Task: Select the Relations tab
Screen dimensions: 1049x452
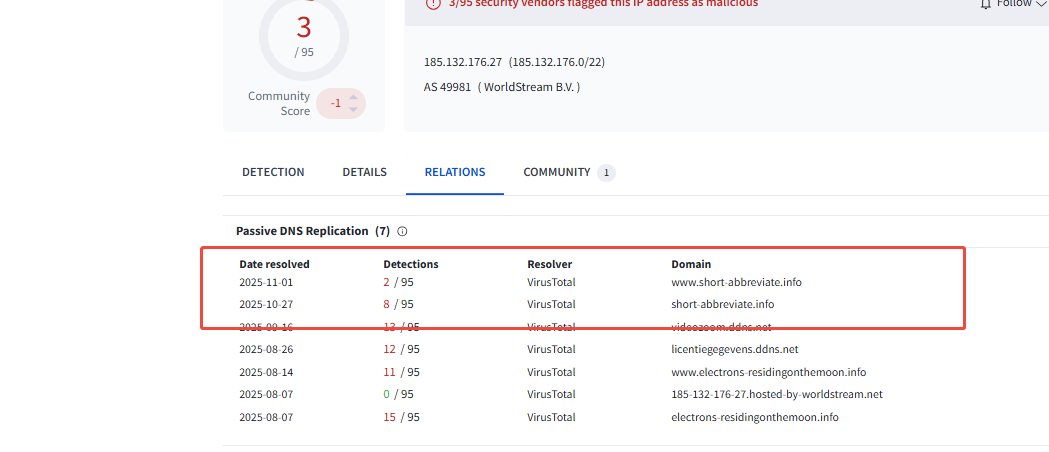Action: tap(455, 172)
